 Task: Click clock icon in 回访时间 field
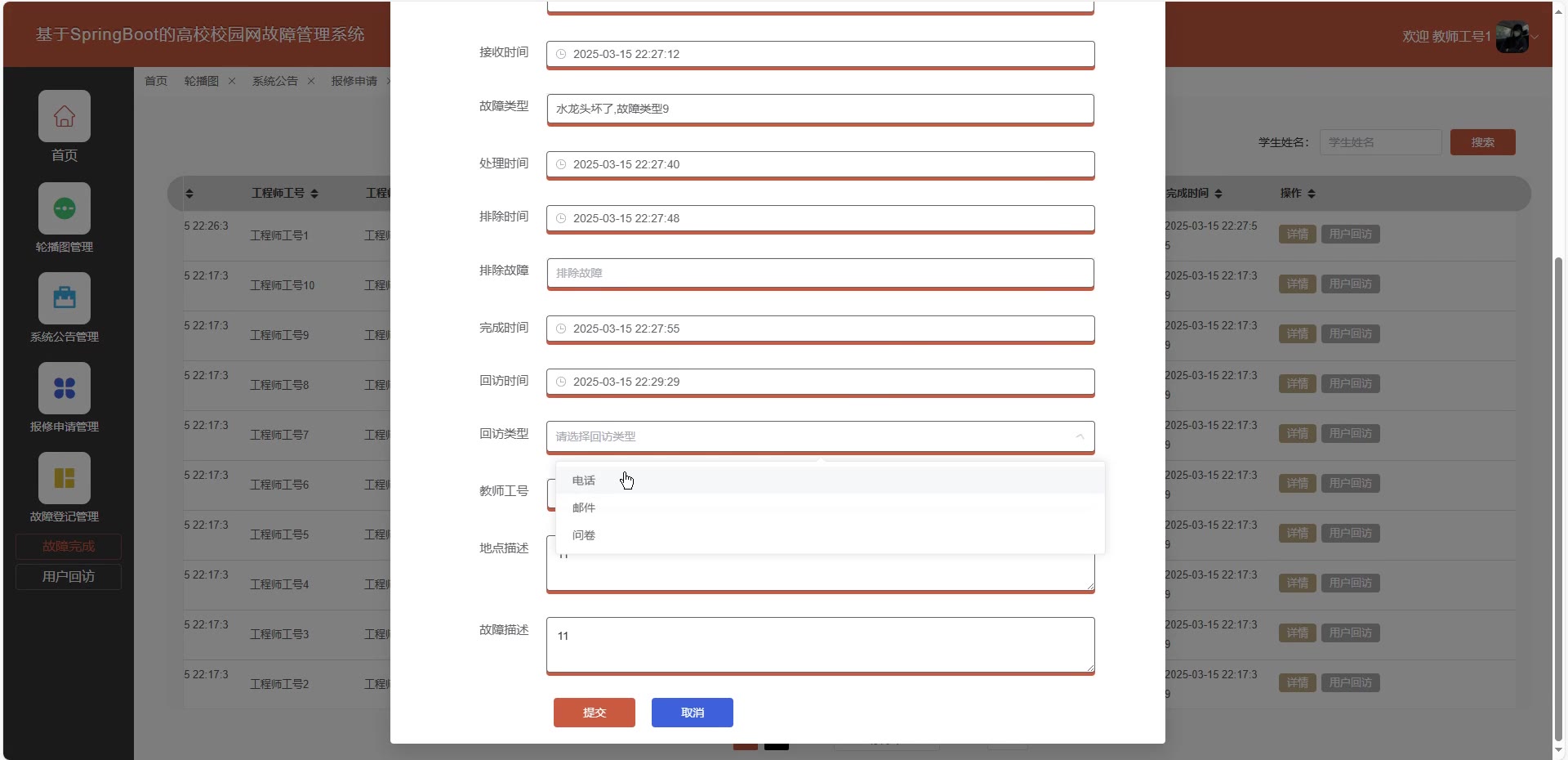561,382
